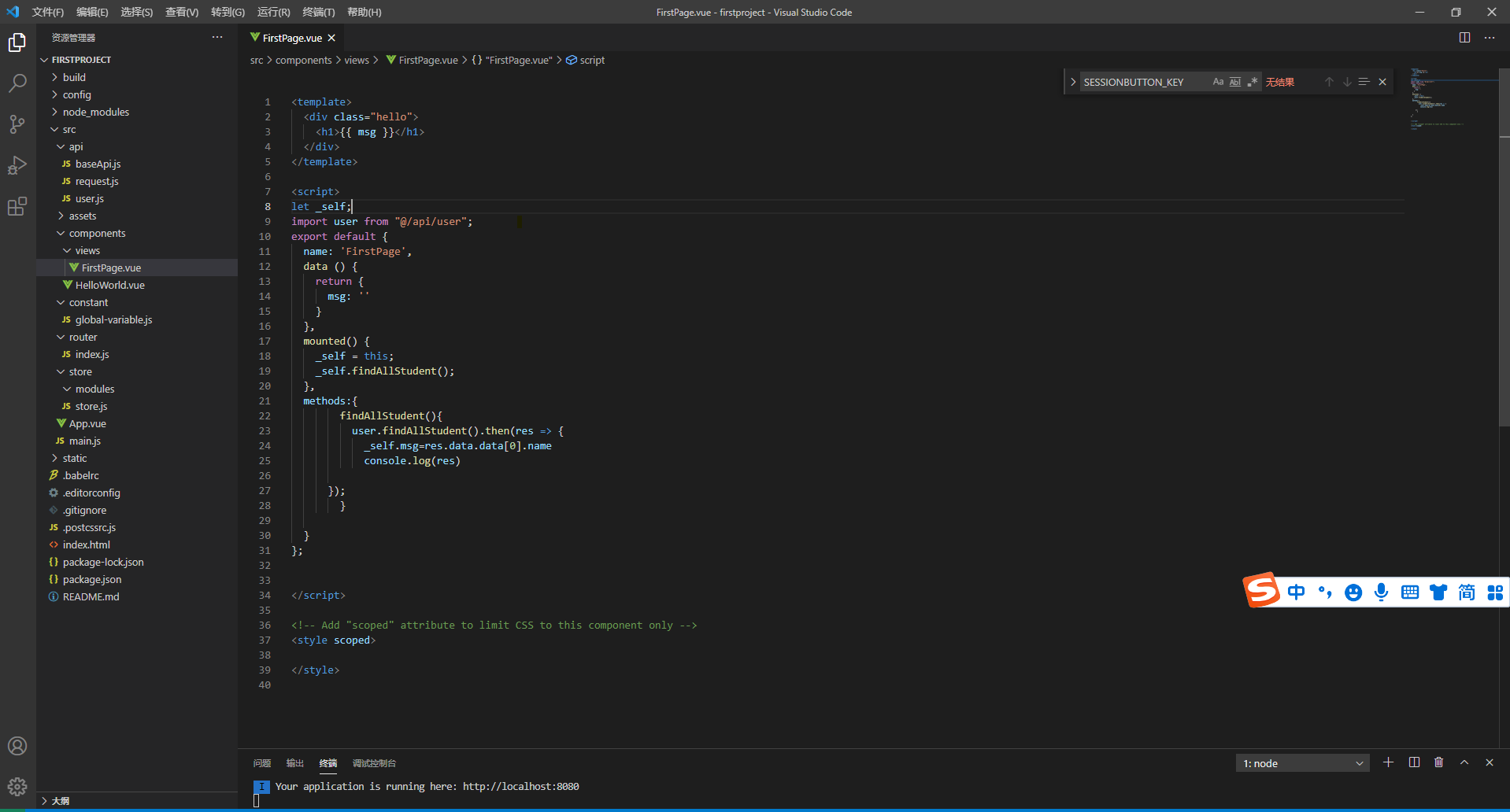Open the terminal selector dropdown '1: node'
Image resolution: width=1510 pixels, height=812 pixels.
(x=1302, y=763)
